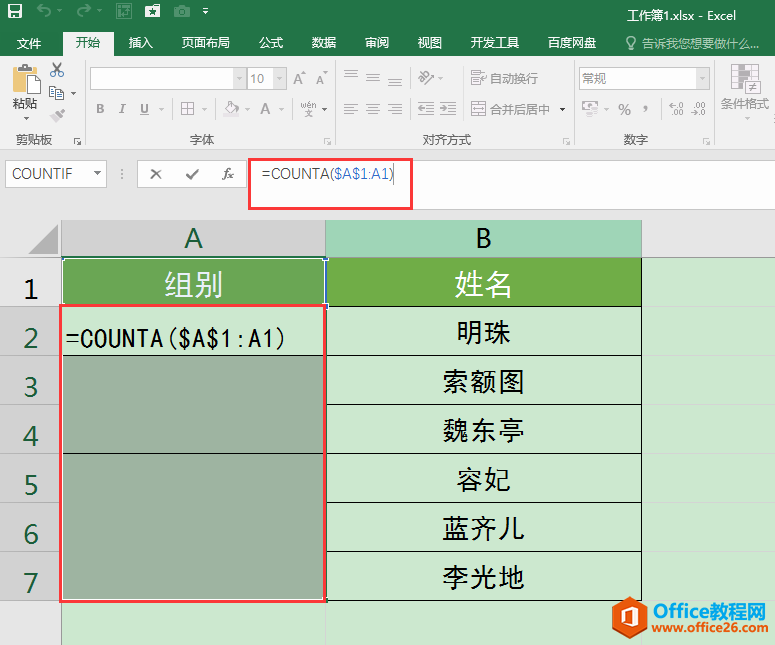Open the Customize Quick Access Toolbar arrow
775x645 pixels.
click(x=206, y=11)
